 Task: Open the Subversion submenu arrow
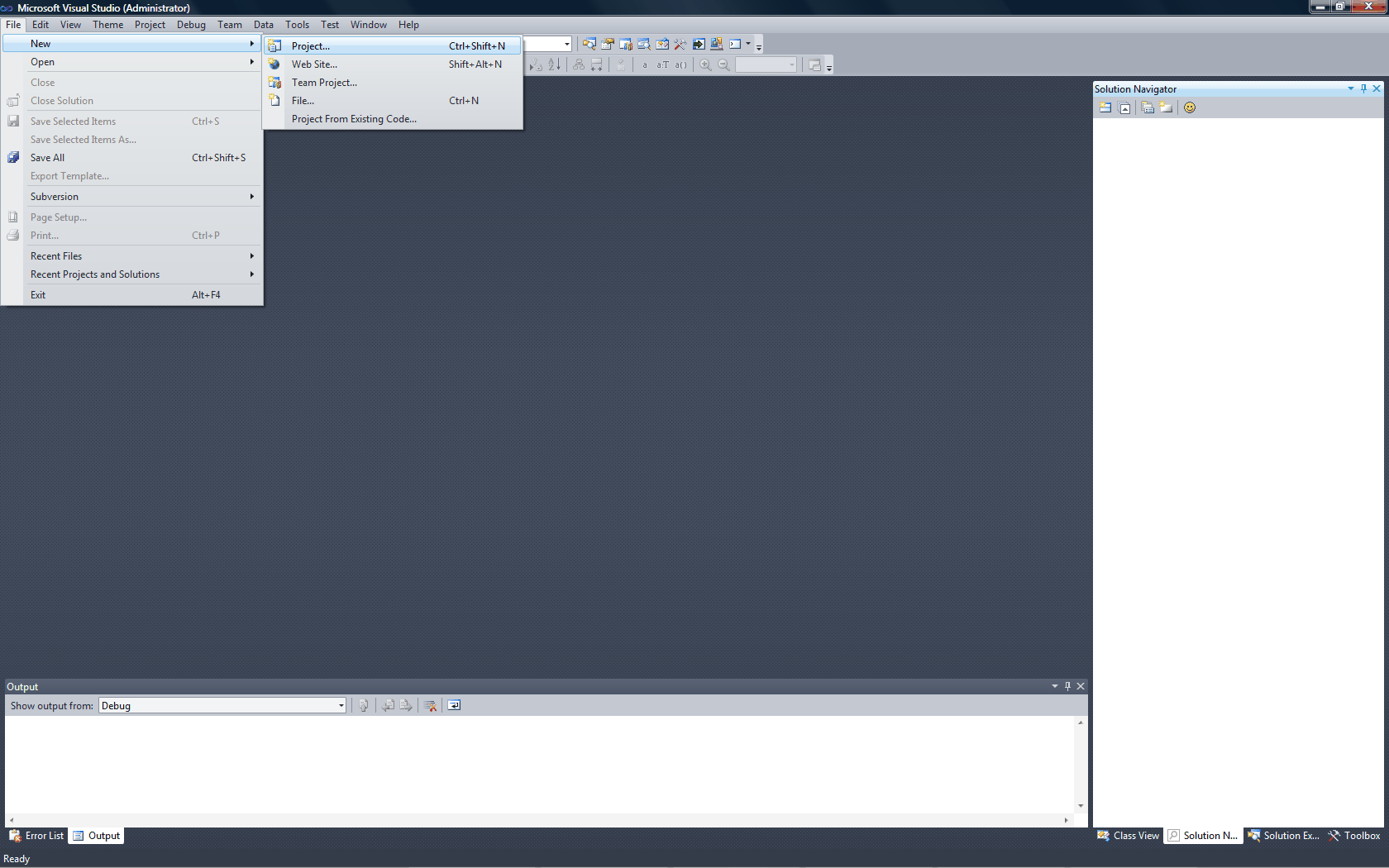coord(252,196)
